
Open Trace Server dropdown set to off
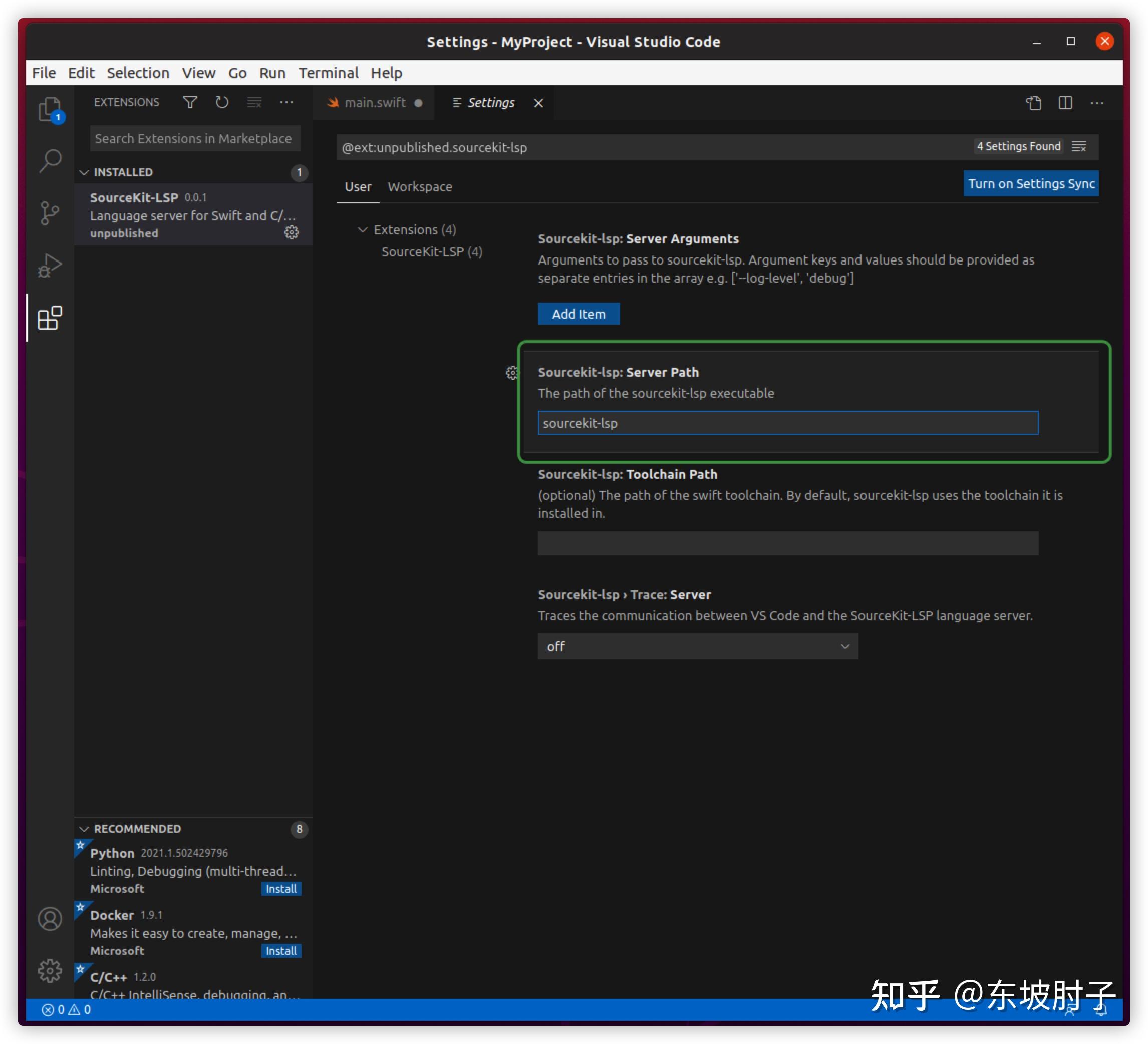[x=697, y=646]
